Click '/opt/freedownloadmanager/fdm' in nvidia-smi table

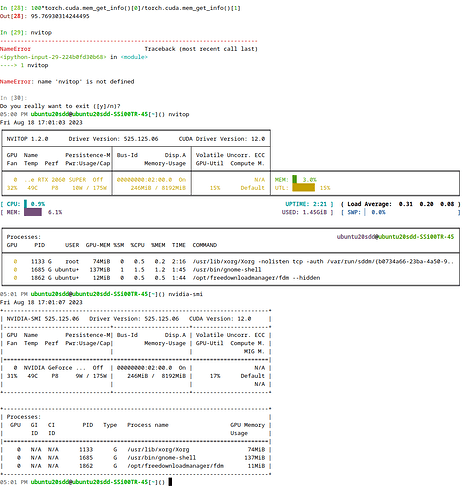pyautogui.click(x=175, y=466)
